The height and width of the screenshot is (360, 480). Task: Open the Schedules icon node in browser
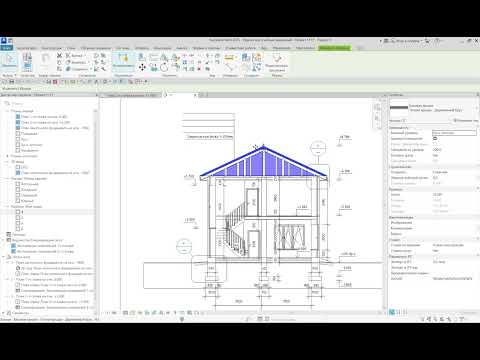click(9, 240)
